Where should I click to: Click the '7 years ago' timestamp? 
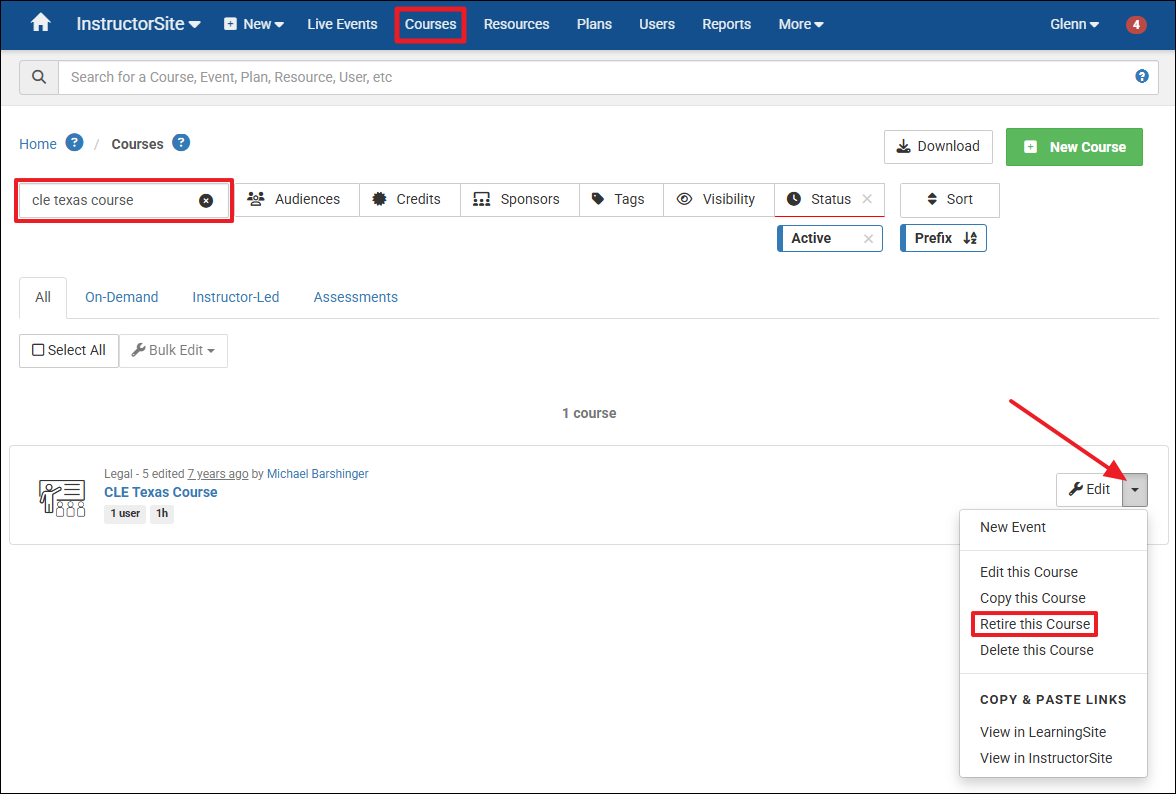pos(218,474)
